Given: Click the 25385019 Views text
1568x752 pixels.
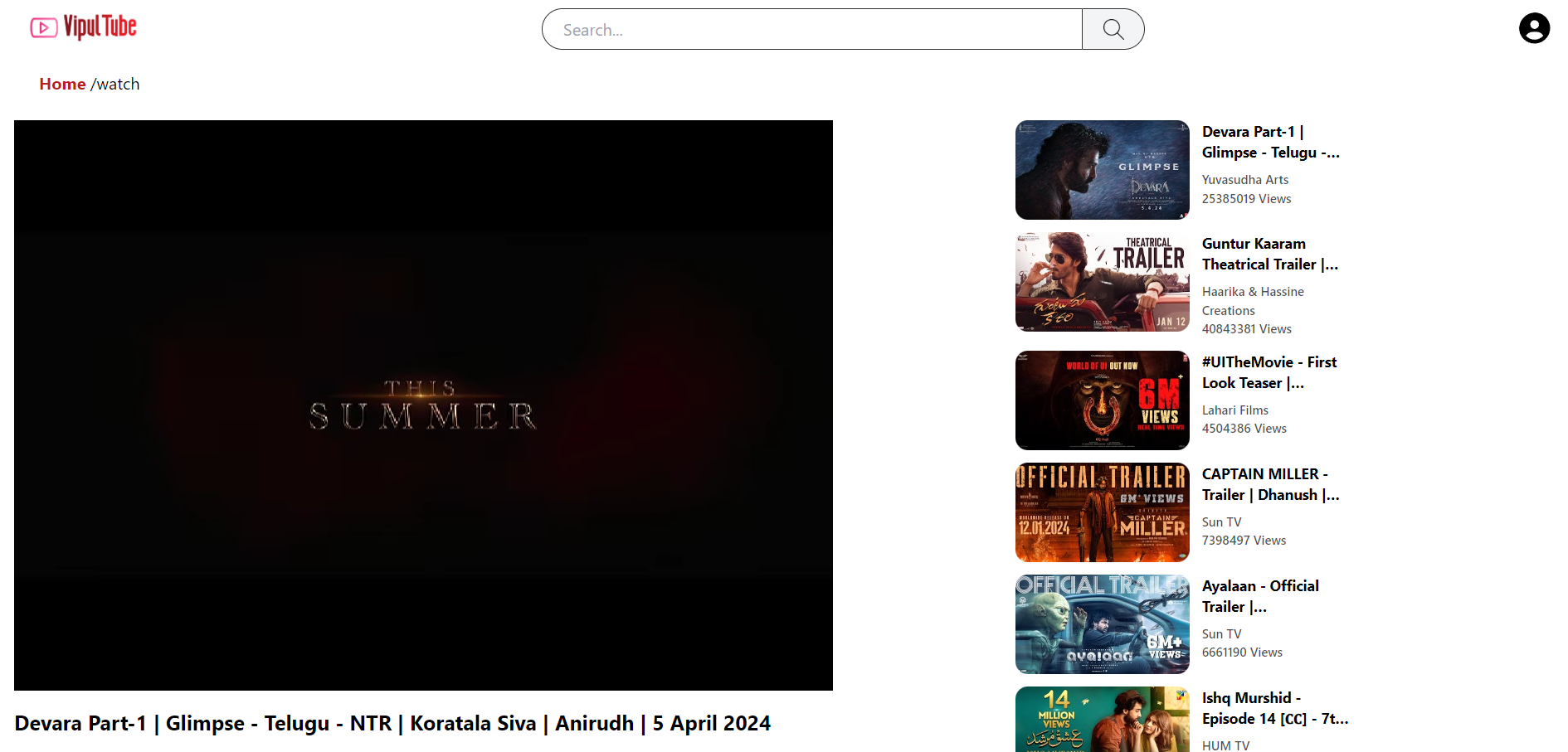Looking at the screenshot, I should pos(1247,199).
